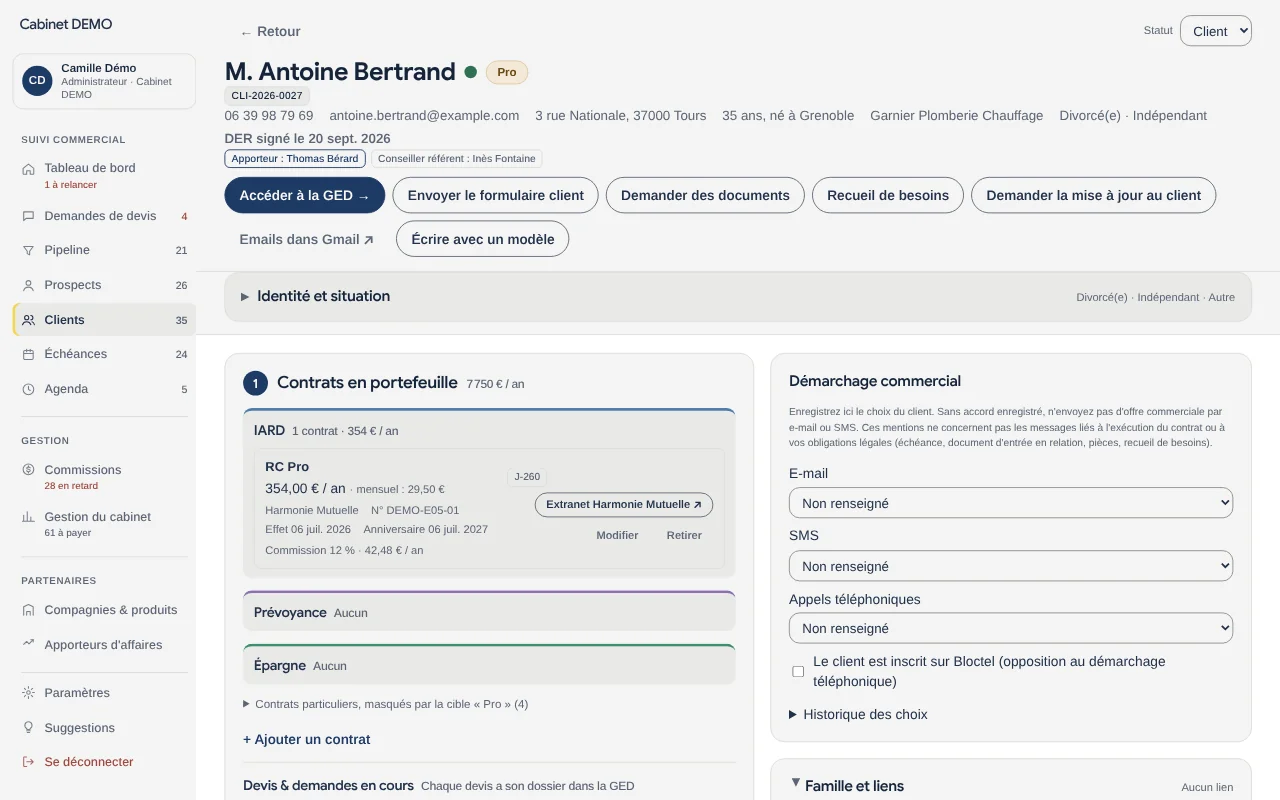Click Ajouter un contrat

[x=307, y=740]
